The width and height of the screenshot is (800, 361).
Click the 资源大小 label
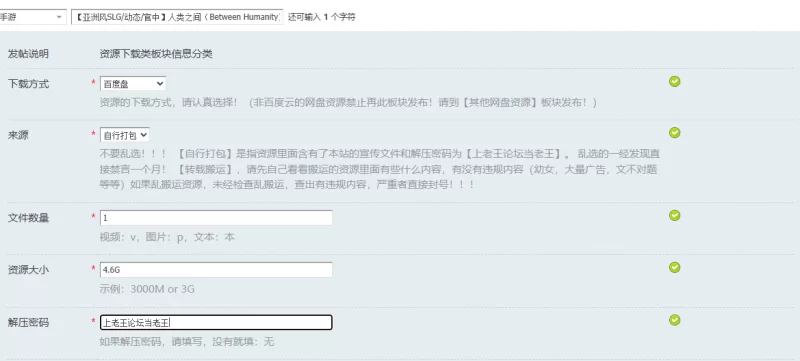coord(29,270)
